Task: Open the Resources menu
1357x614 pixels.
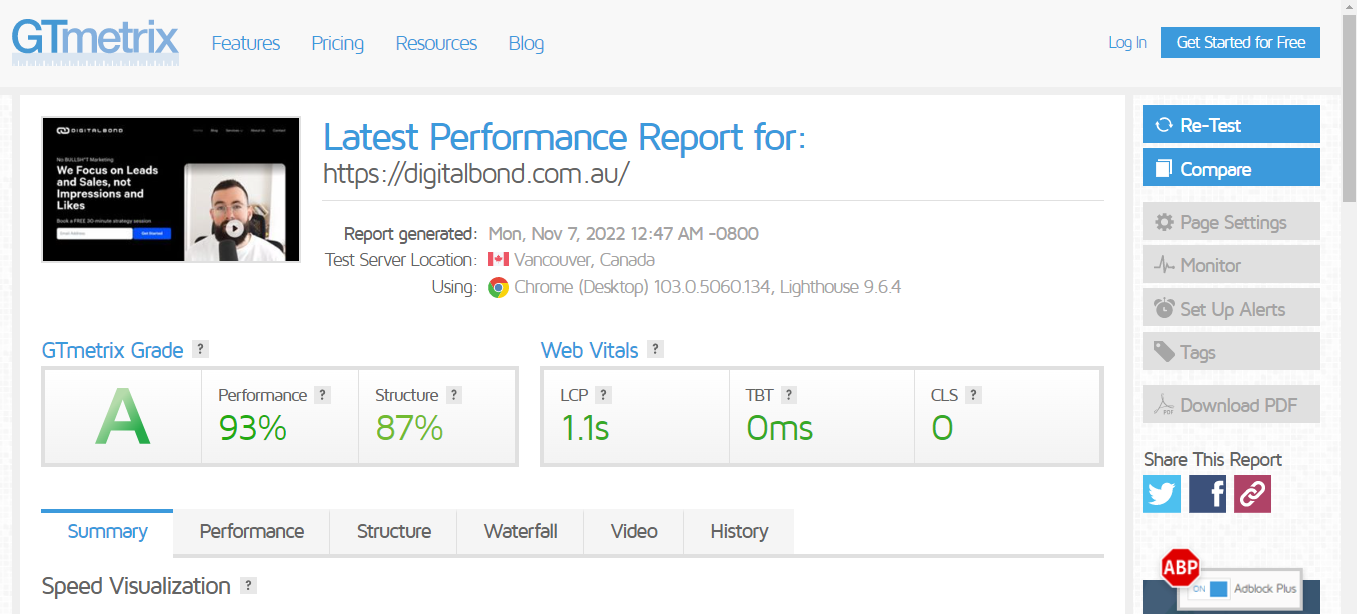Action: point(436,43)
